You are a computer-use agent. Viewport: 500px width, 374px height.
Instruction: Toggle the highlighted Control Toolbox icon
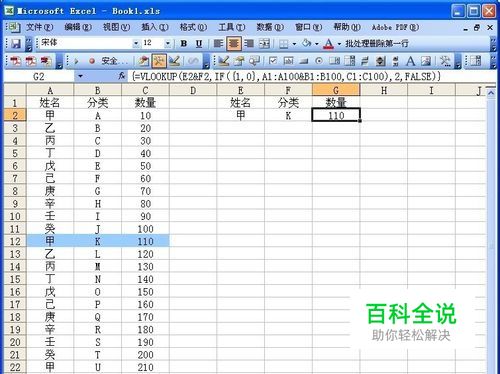tap(159, 61)
